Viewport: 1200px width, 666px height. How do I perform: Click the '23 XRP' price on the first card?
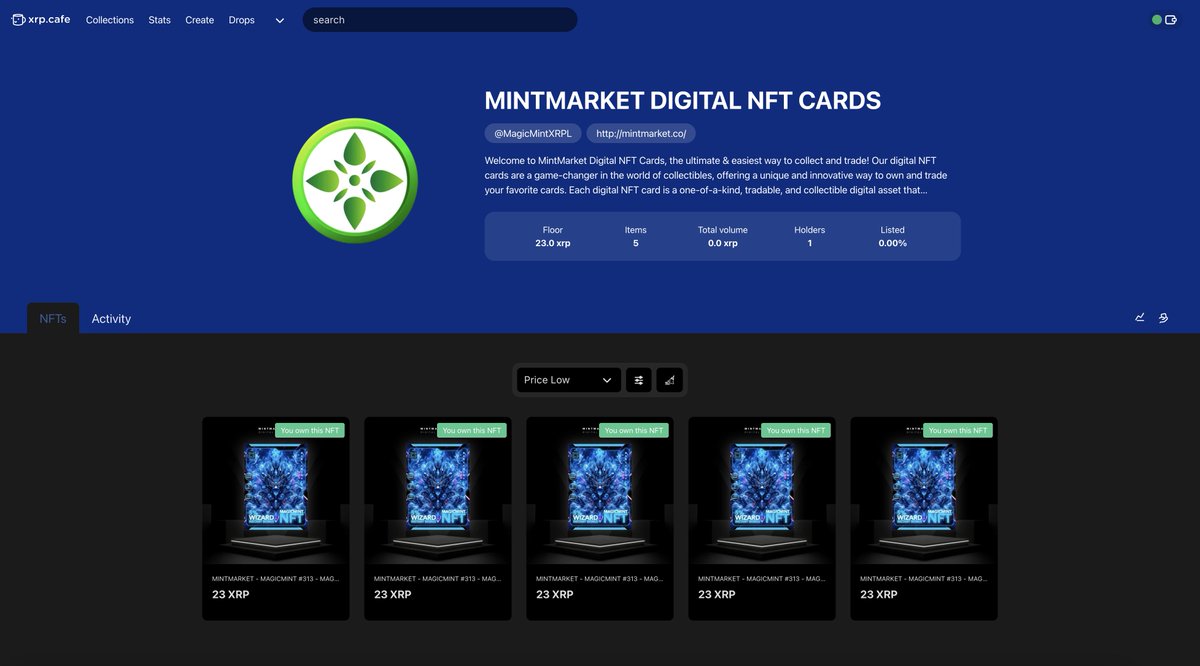click(231, 594)
